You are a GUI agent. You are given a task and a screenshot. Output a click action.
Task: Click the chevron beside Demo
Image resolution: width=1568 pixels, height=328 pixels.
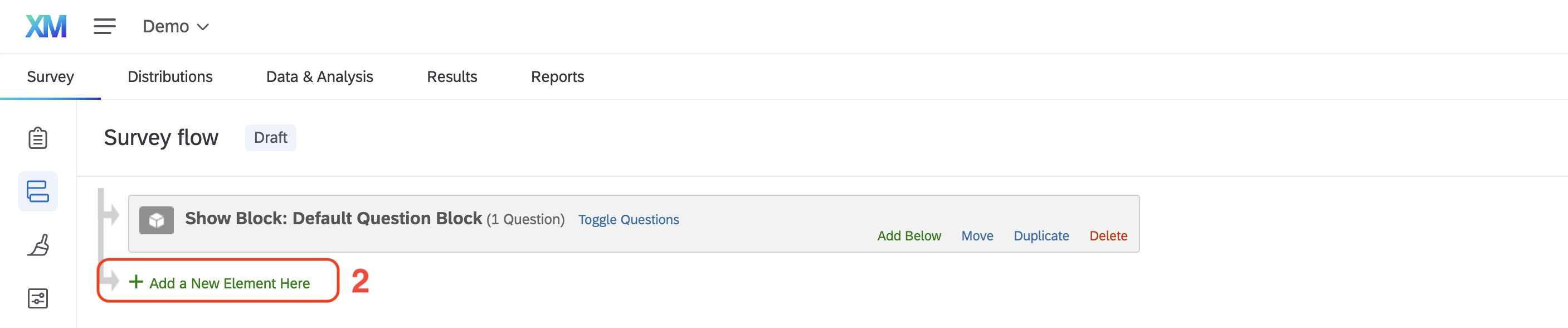203,27
